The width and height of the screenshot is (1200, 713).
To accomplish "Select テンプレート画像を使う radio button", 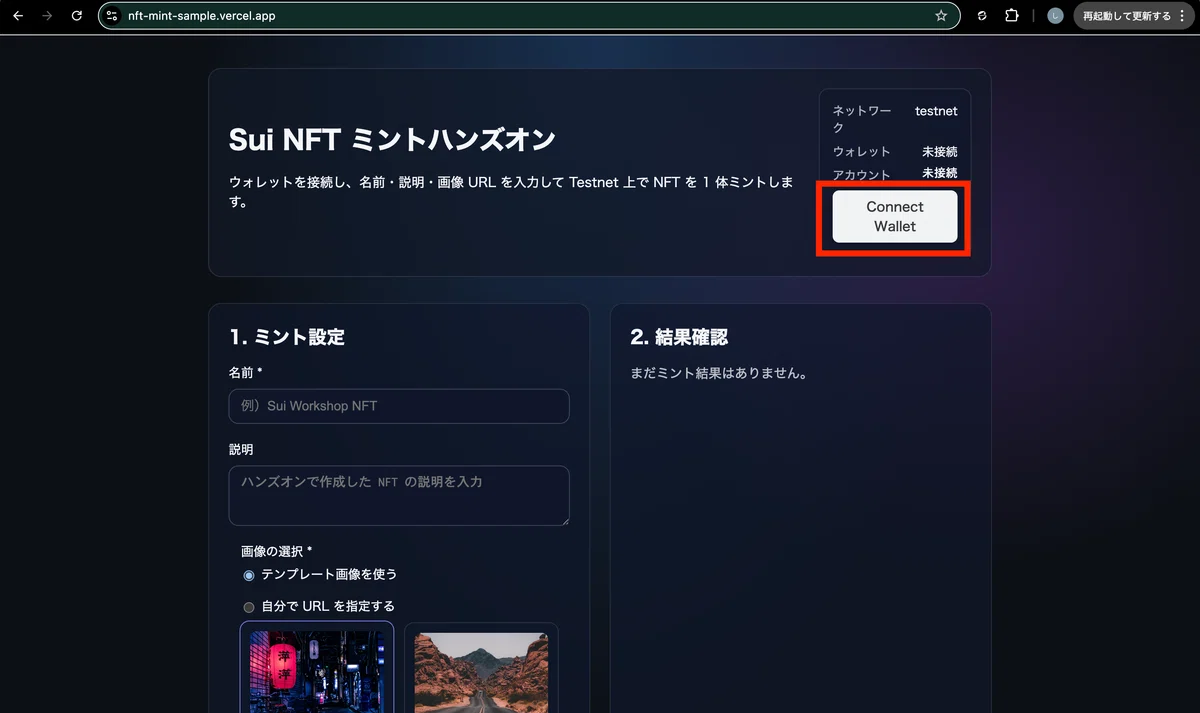I will [x=249, y=575].
